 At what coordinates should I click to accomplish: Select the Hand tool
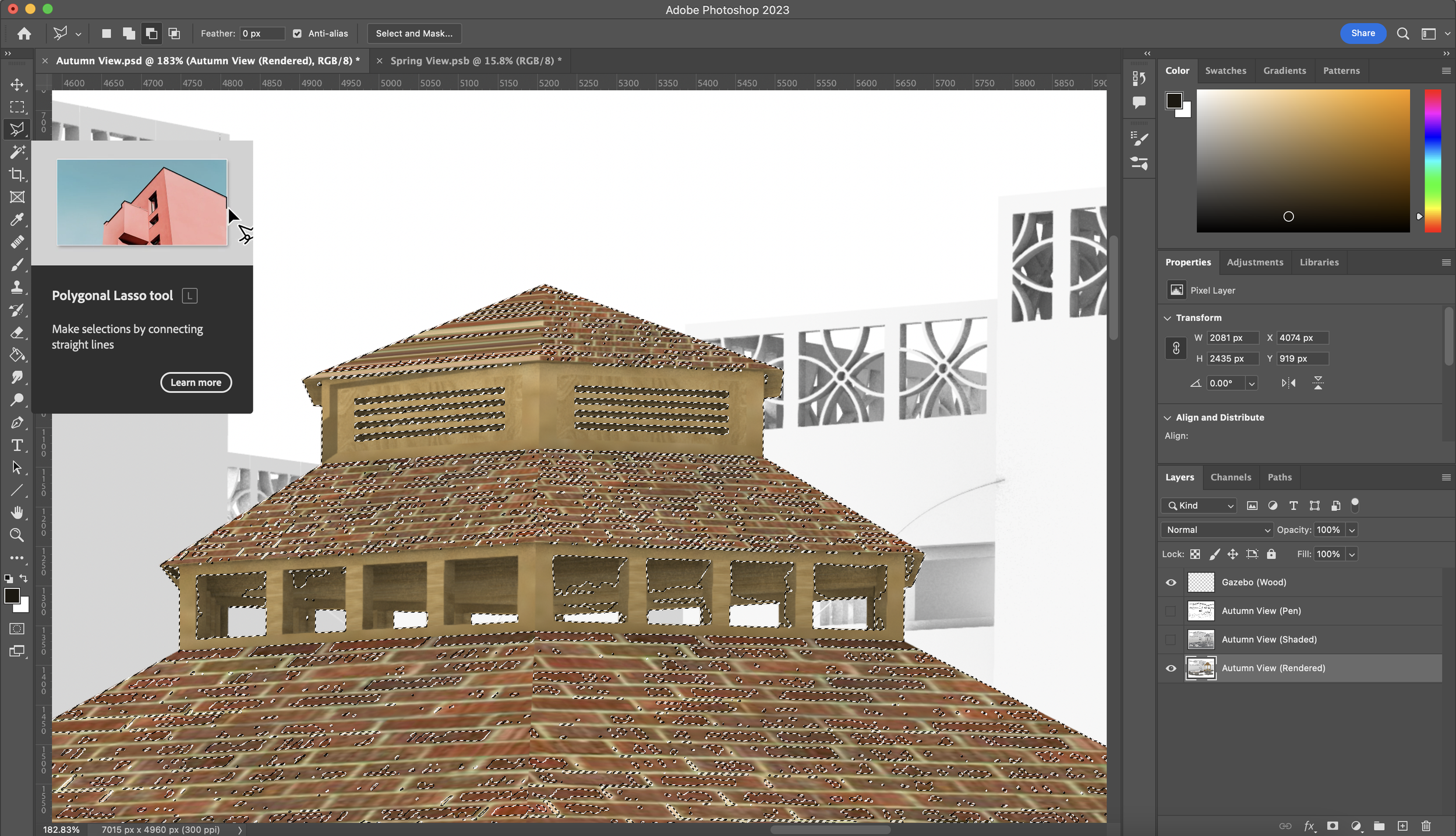tap(17, 513)
